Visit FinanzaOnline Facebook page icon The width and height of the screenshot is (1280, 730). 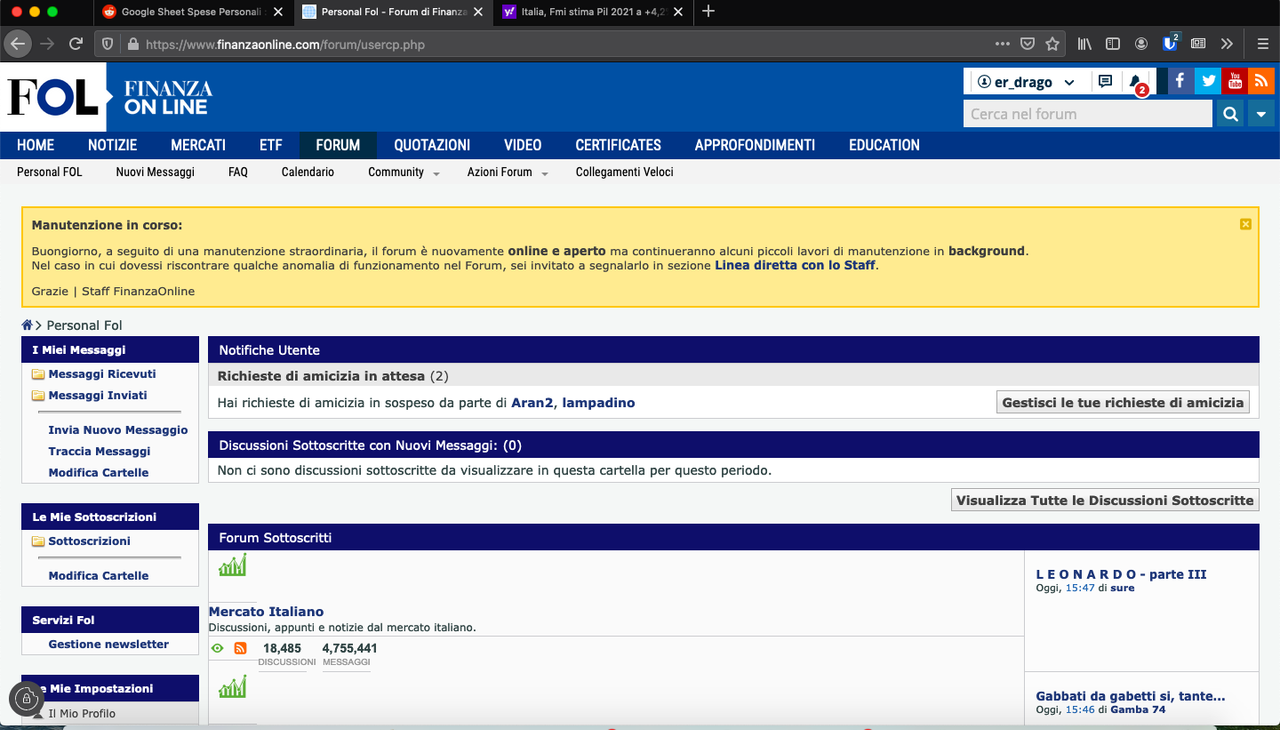coord(1180,81)
